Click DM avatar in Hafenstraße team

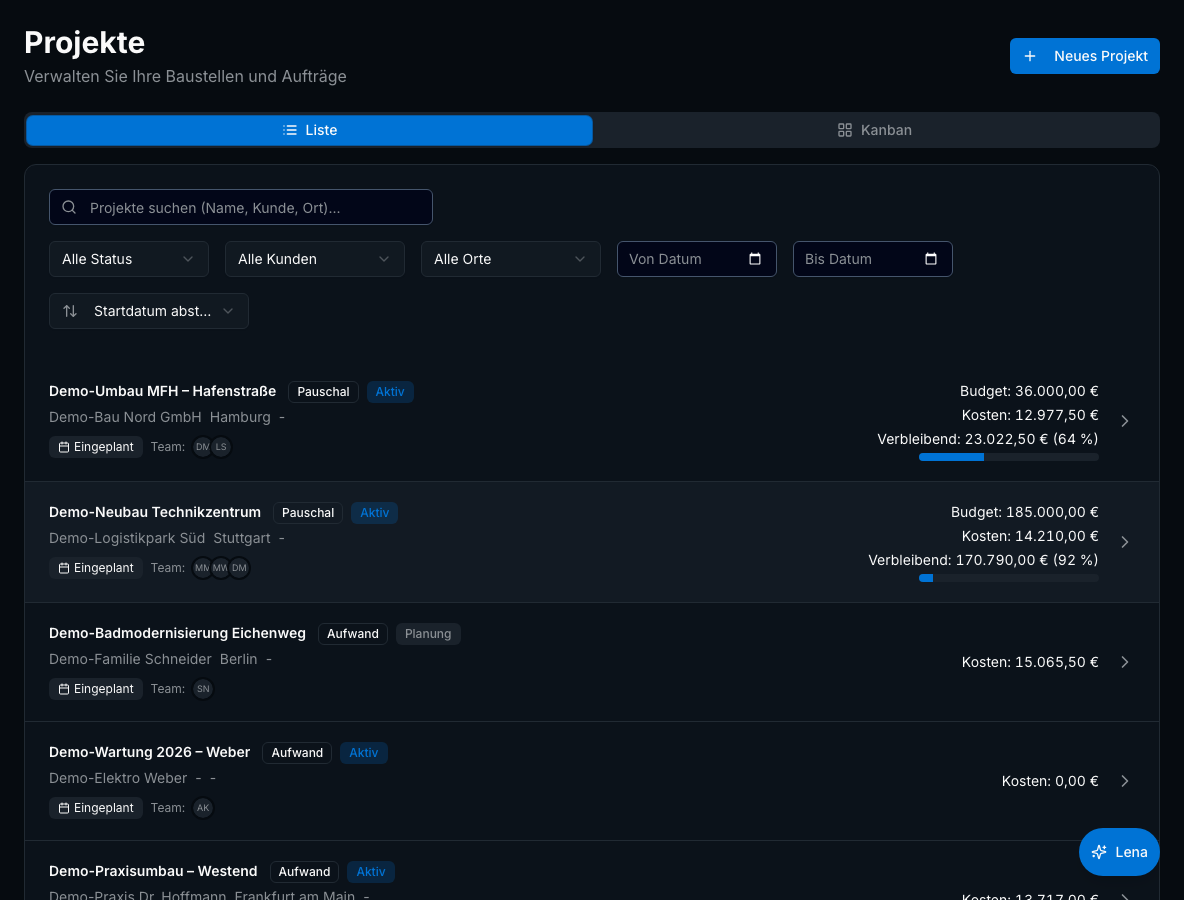202,447
